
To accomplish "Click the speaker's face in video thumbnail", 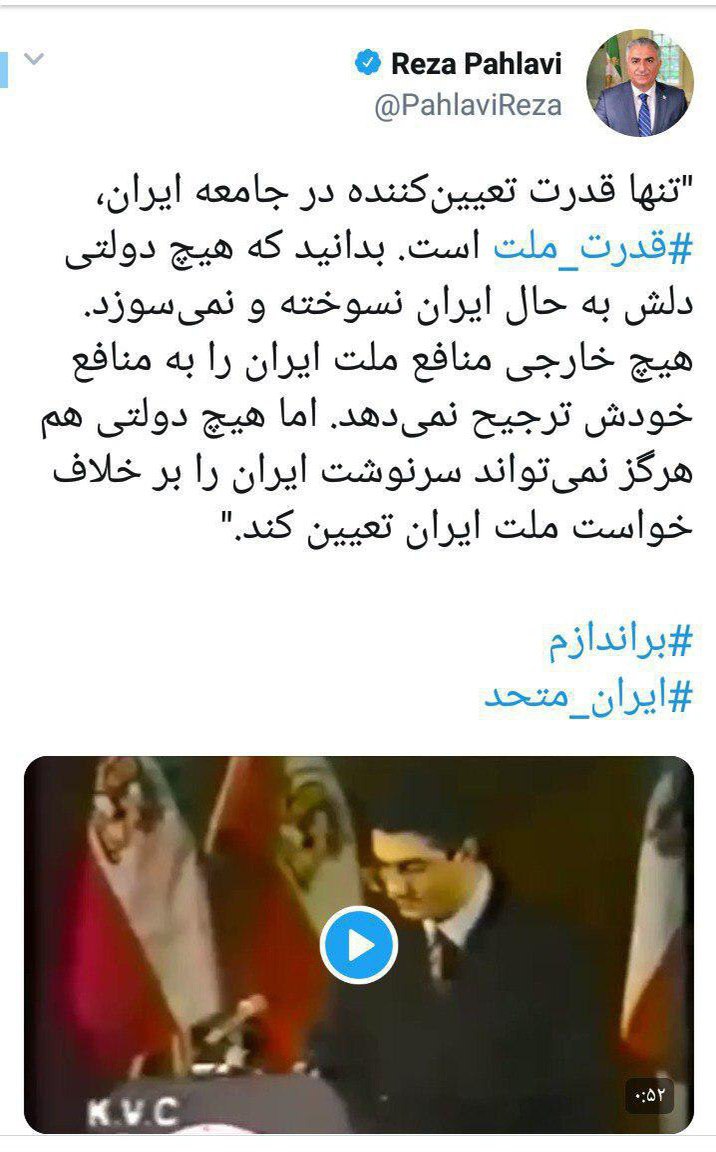I will (413, 869).
